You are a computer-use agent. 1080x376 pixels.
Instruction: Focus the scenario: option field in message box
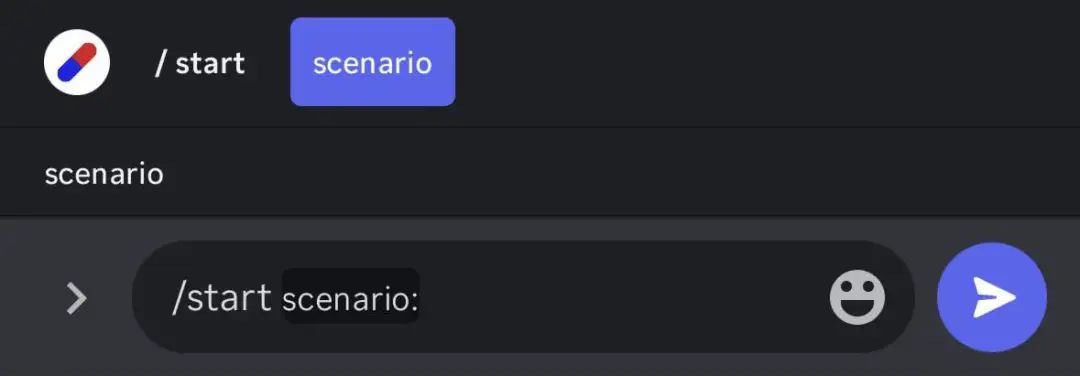[351, 297]
